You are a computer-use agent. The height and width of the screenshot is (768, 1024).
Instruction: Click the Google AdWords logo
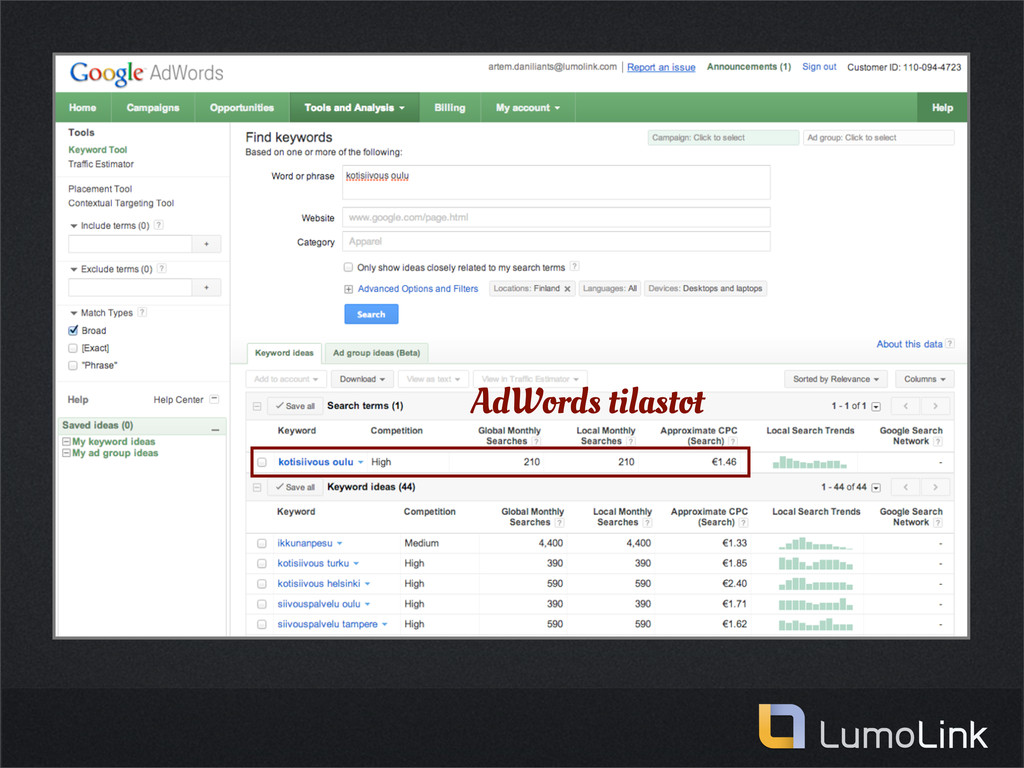pos(147,73)
